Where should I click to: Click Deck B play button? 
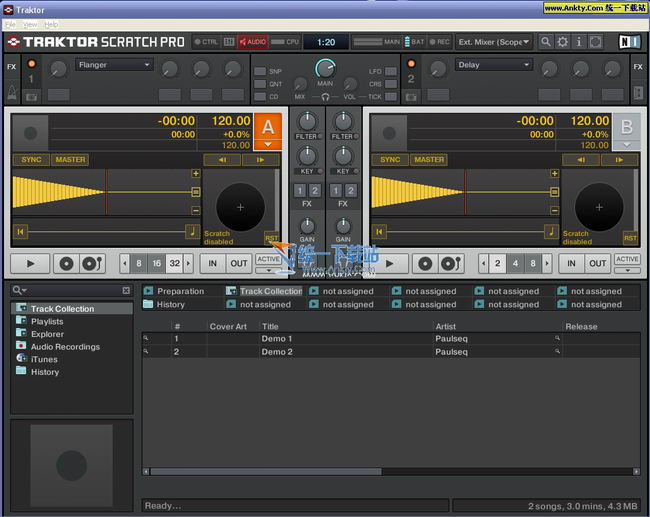coord(389,263)
